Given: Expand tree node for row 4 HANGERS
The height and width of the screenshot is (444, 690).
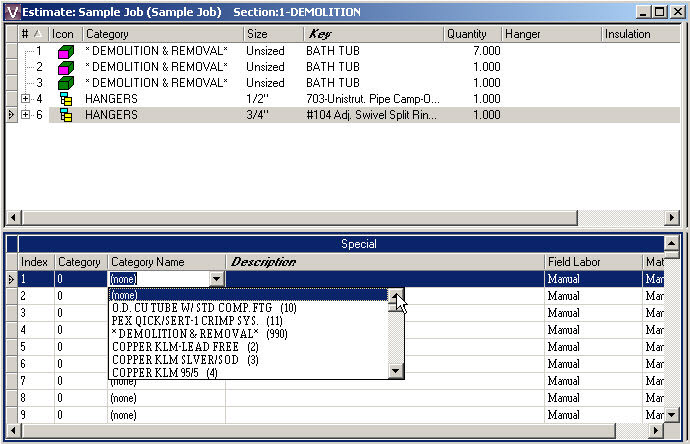Looking at the screenshot, I should 26,99.
